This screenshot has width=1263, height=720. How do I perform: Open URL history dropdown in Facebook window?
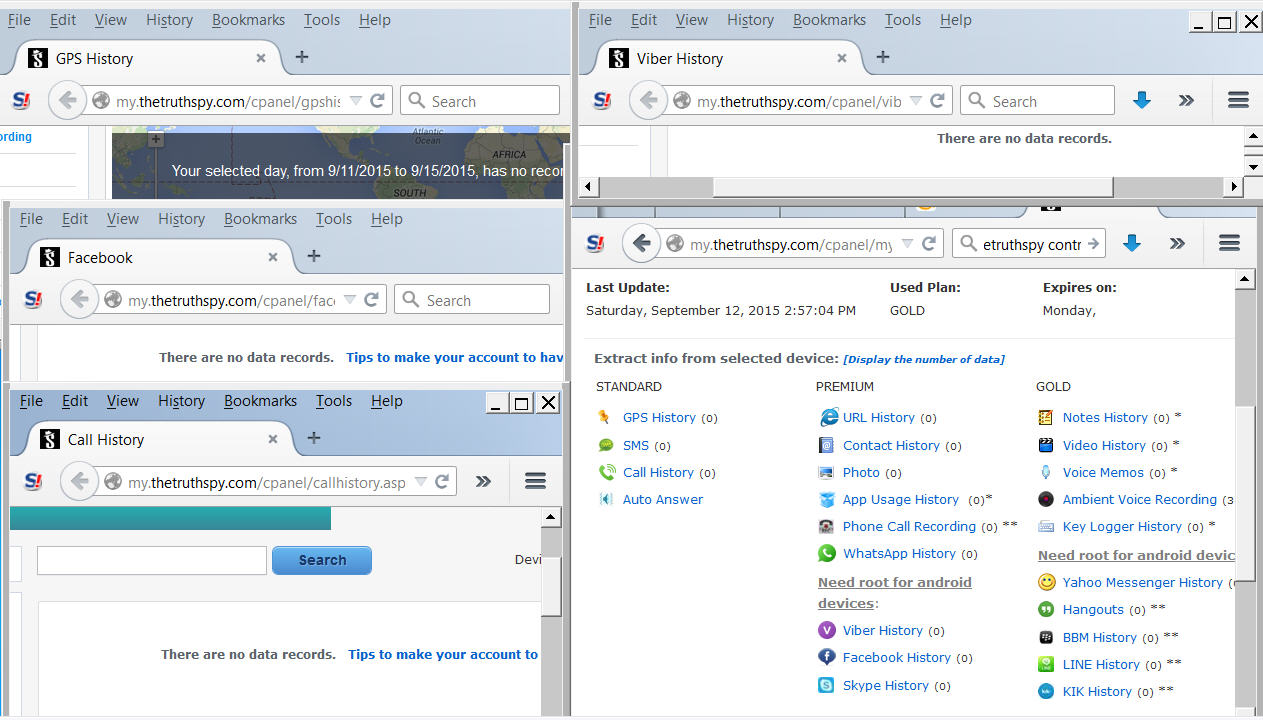click(350, 300)
